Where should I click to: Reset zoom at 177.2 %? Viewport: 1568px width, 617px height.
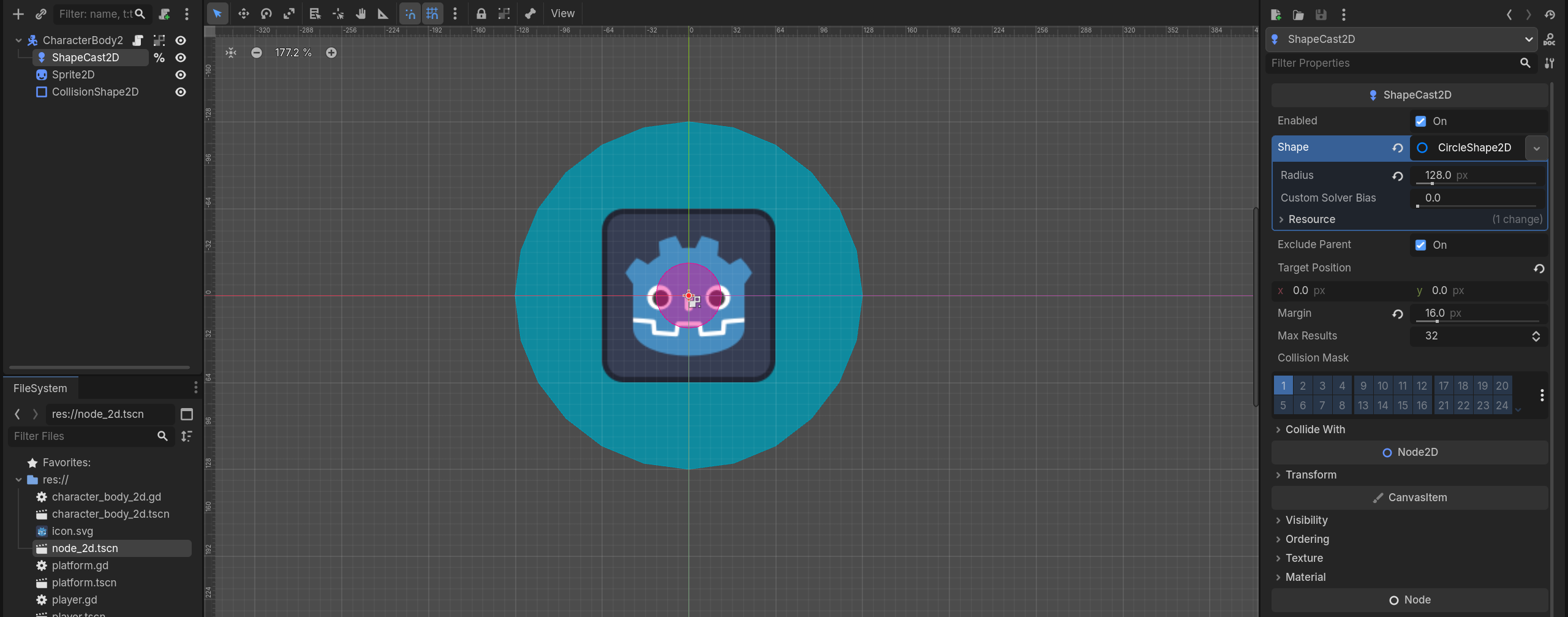[x=293, y=53]
